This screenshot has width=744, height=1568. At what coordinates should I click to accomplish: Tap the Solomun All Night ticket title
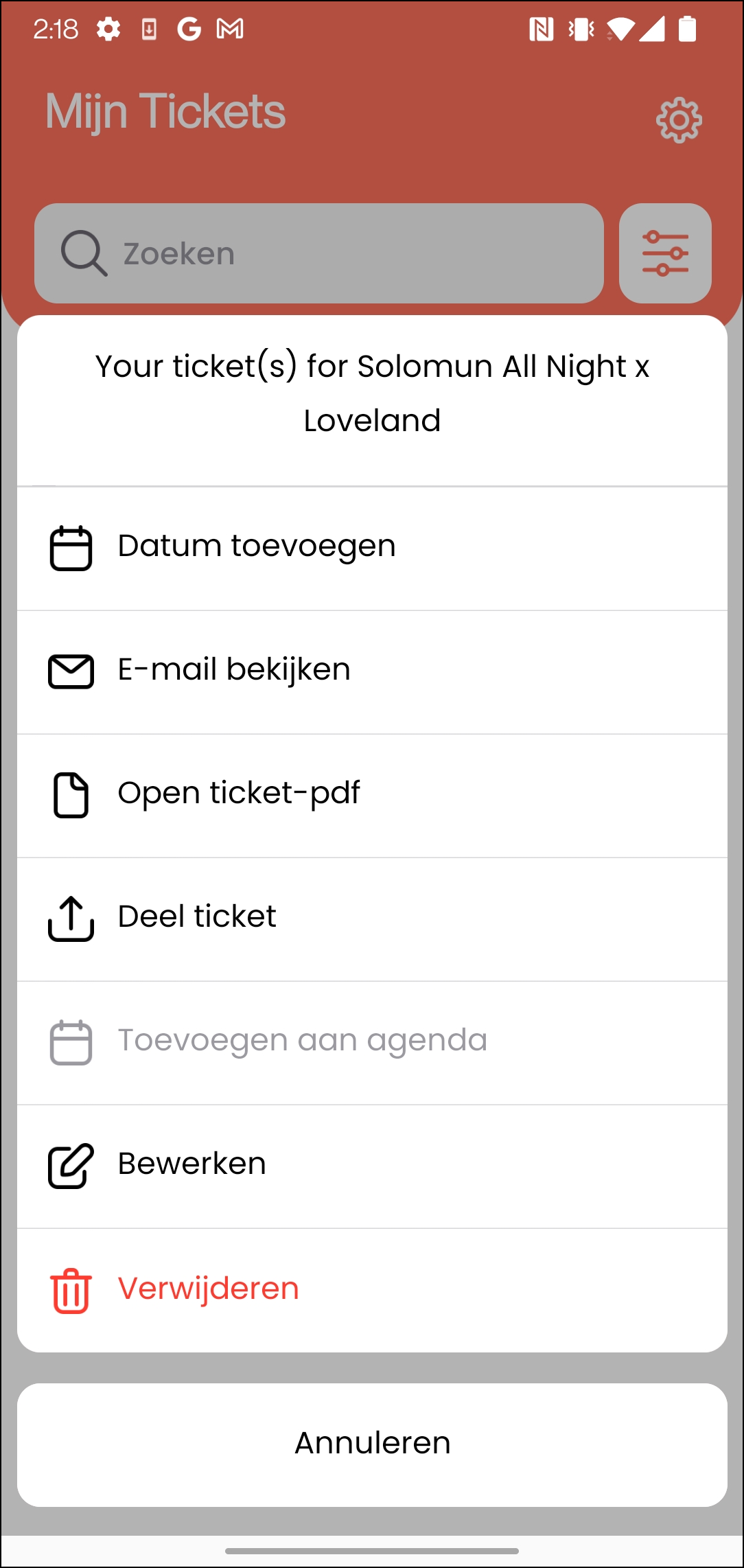pos(372,393)
